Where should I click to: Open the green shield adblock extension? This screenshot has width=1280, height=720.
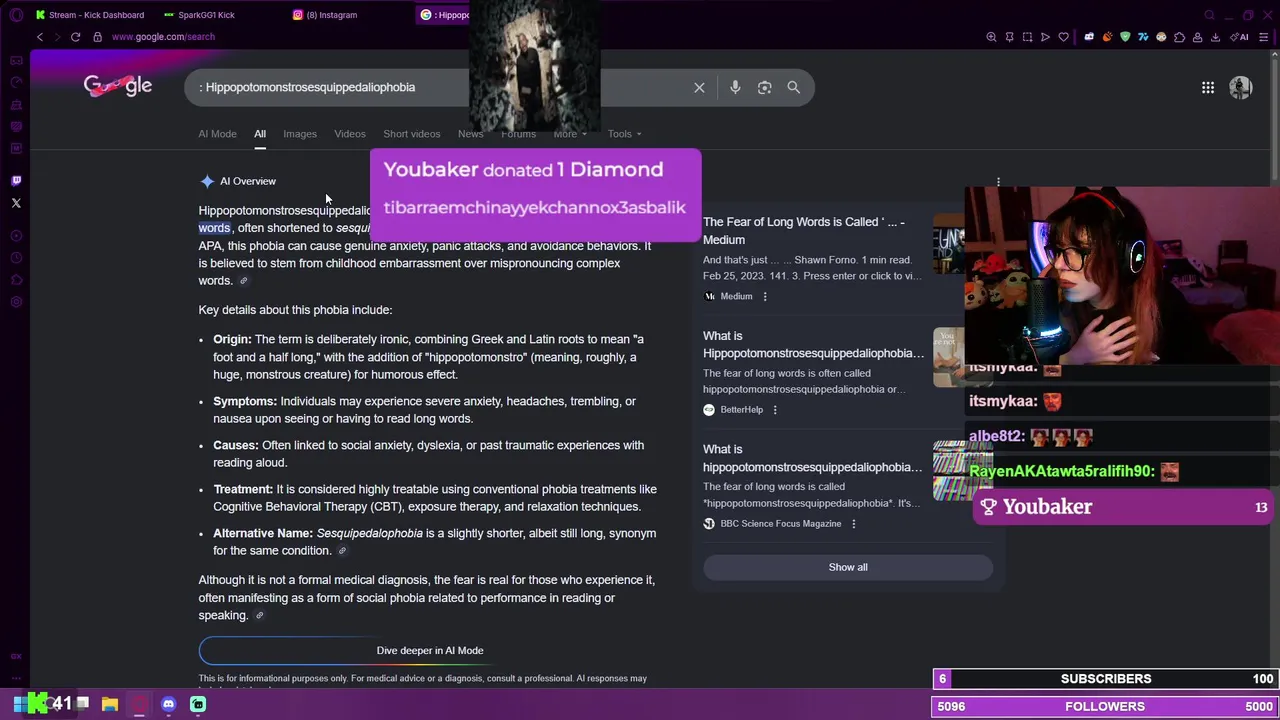[1125, 37]
